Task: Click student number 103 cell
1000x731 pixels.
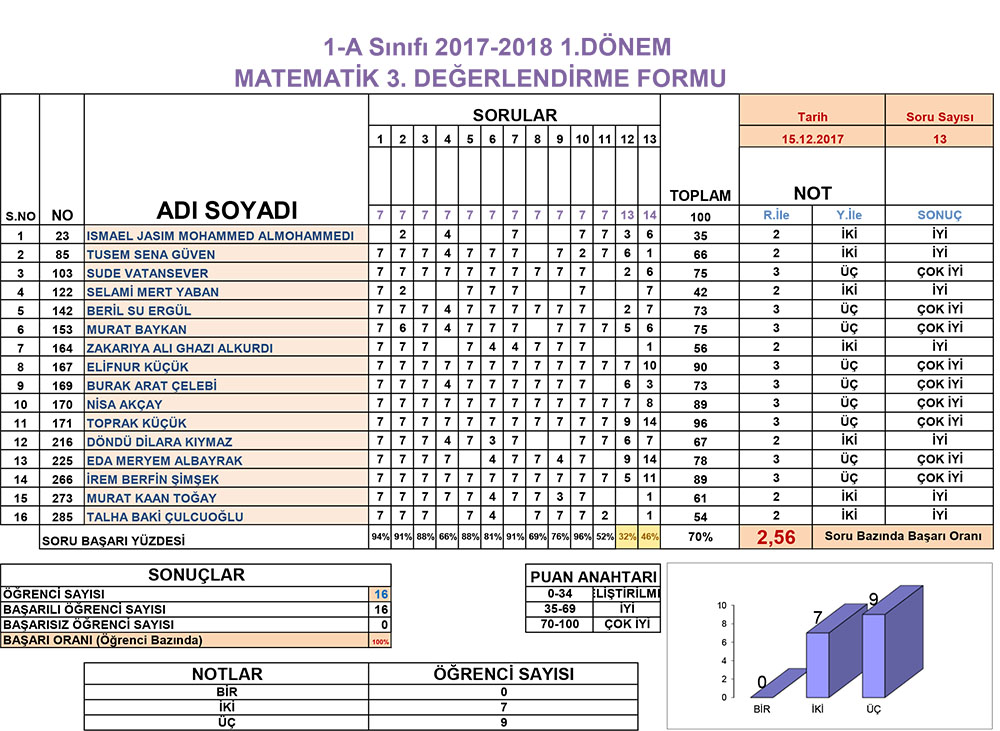Action: pos(62,273)
